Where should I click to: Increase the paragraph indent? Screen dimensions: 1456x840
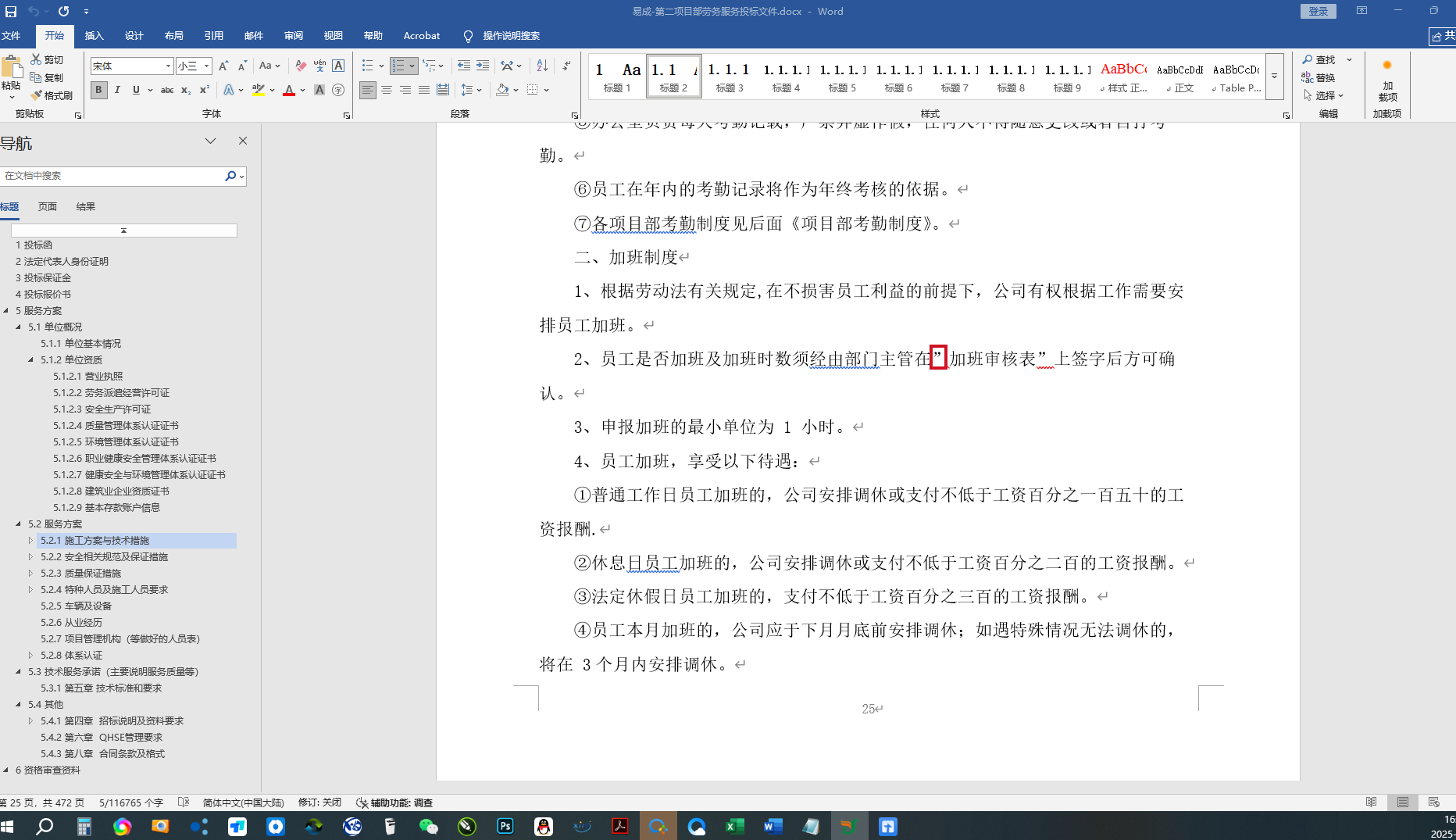click(x=483, y=66)
